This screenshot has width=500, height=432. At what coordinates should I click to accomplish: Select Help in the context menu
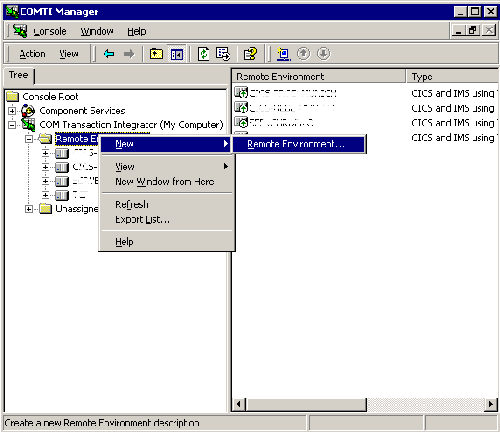pyautogui.click(x=166, y=242)
